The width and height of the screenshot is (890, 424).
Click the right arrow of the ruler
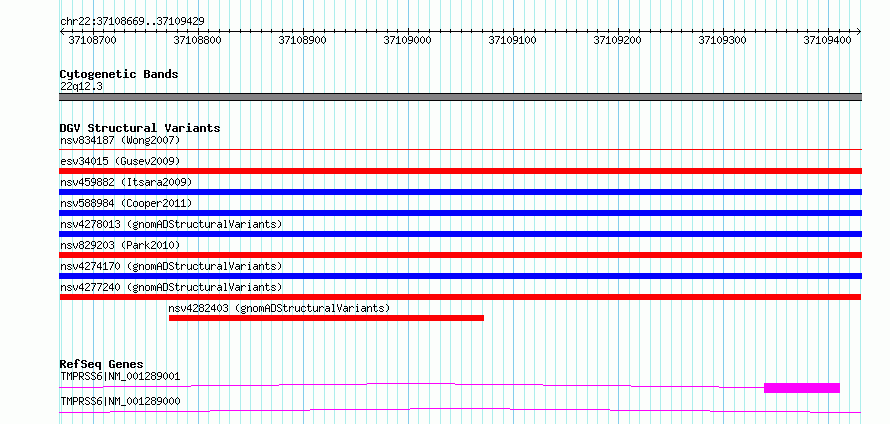[859, 32]
